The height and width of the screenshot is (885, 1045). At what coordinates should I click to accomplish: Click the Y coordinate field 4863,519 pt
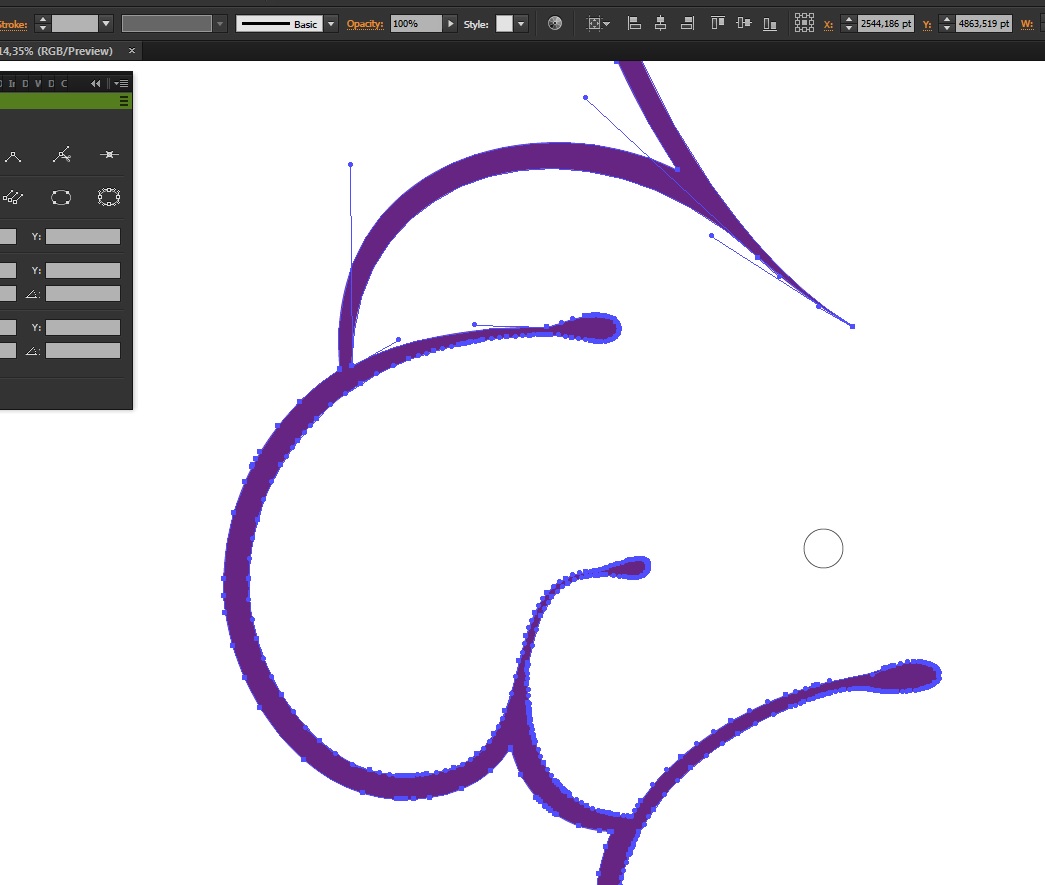(x=984, y=24)
